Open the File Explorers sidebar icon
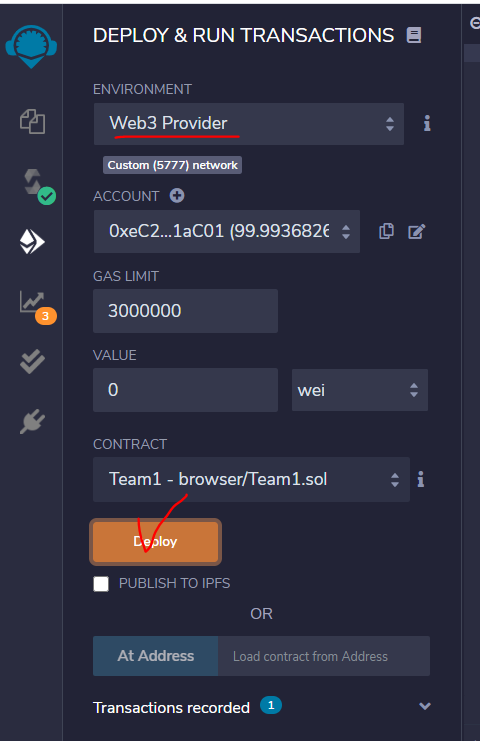 pyautogui.click(x=32, y=121)
